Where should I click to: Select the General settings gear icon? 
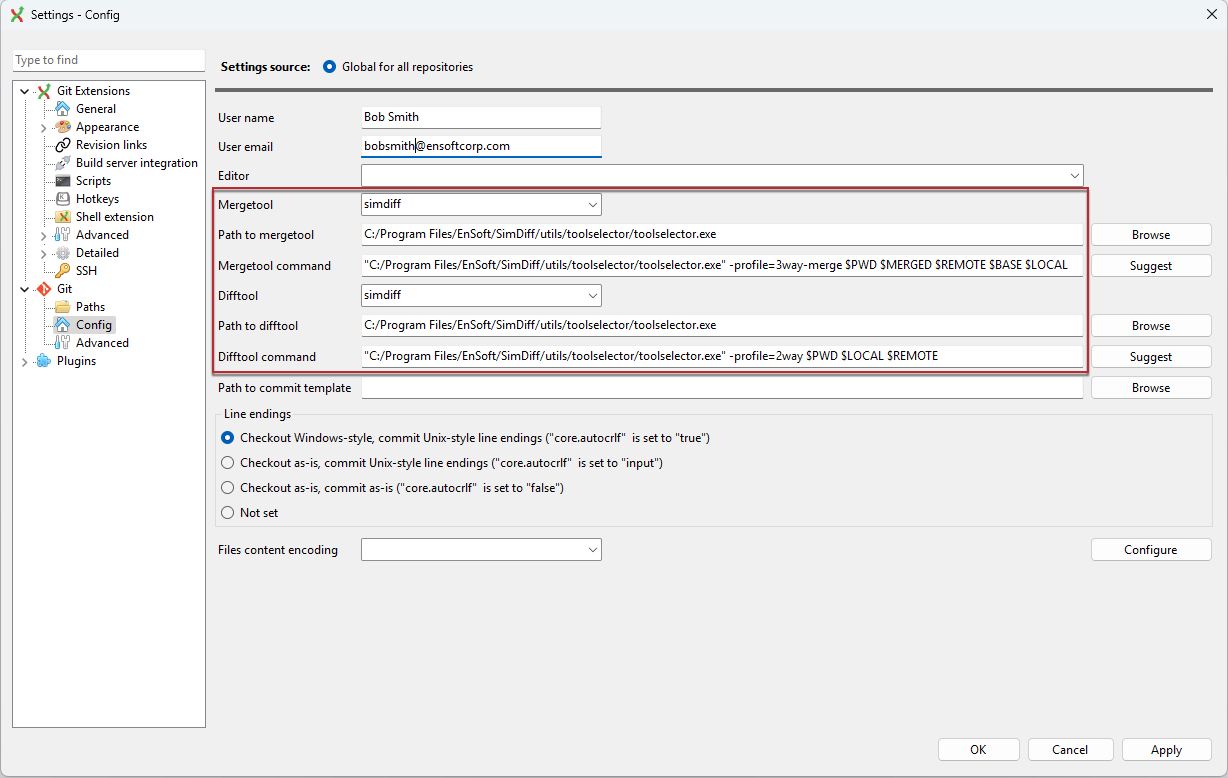61,108
